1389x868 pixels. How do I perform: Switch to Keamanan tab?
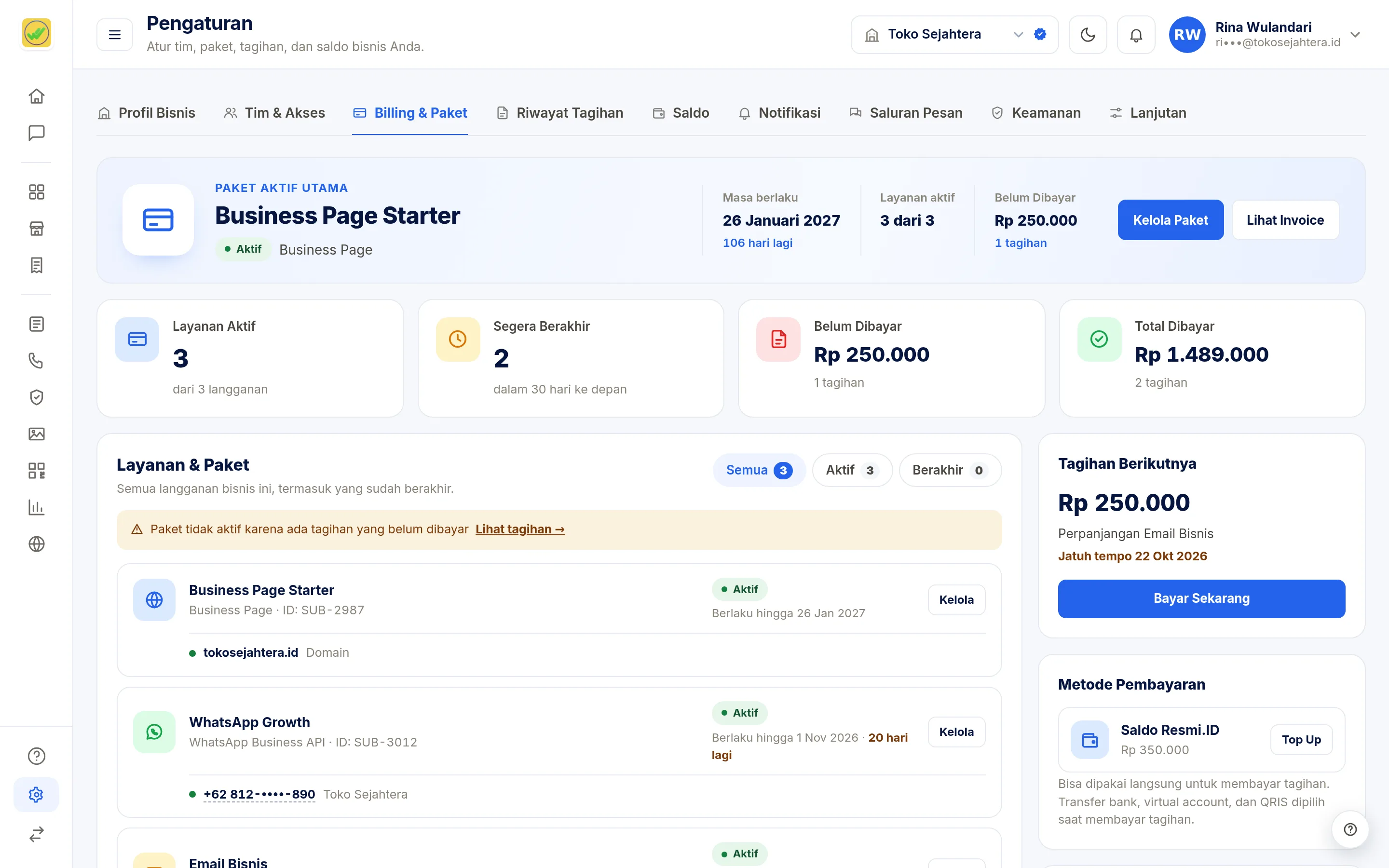1036,113
